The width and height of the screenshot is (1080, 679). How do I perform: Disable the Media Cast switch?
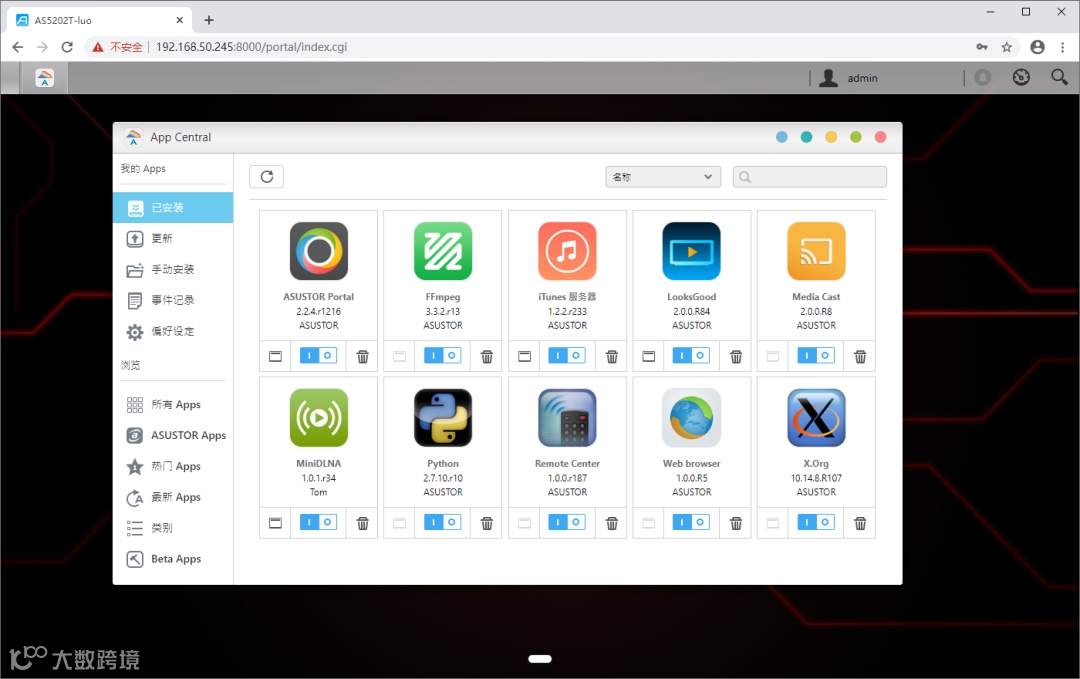[816, 355]
